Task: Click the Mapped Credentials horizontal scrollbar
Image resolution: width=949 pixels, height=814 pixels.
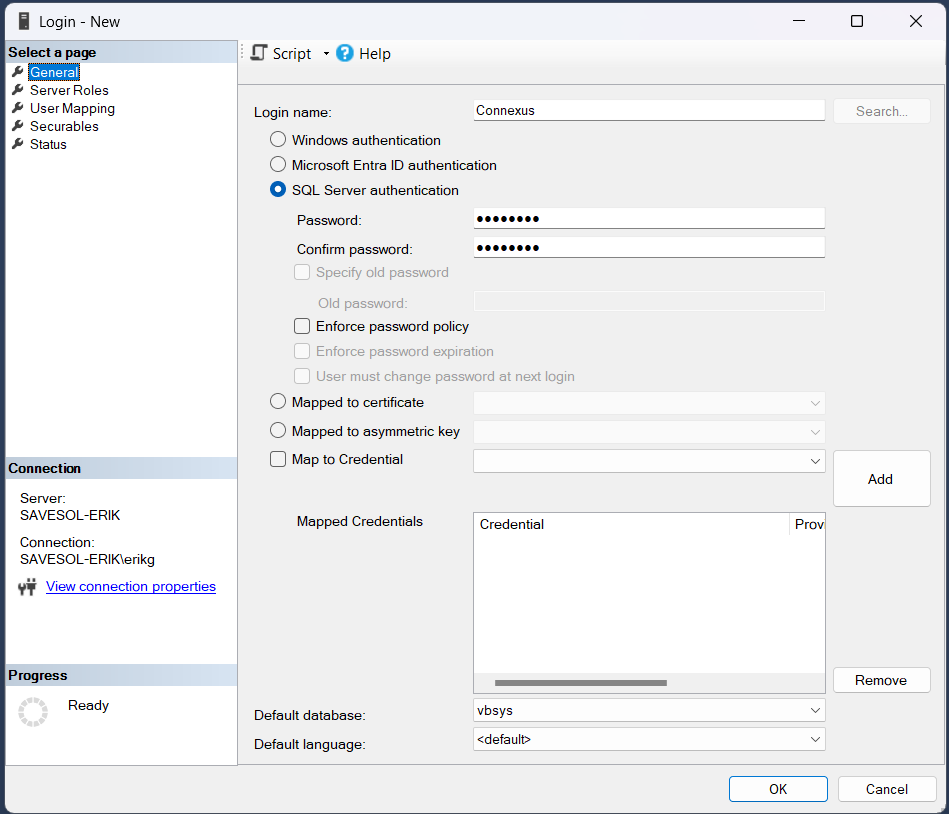Action: 580,683
